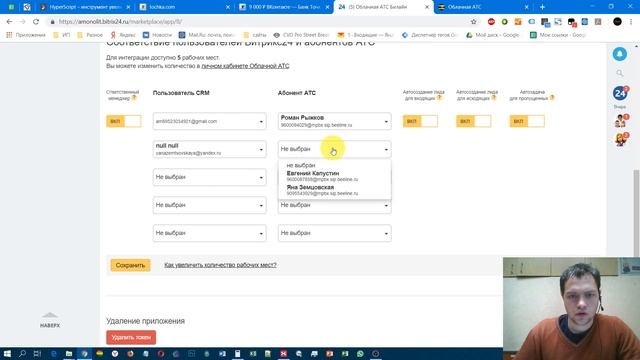Reload the page with the refresh icon
This screenshot has width=640, height=360.
[36, 22]
